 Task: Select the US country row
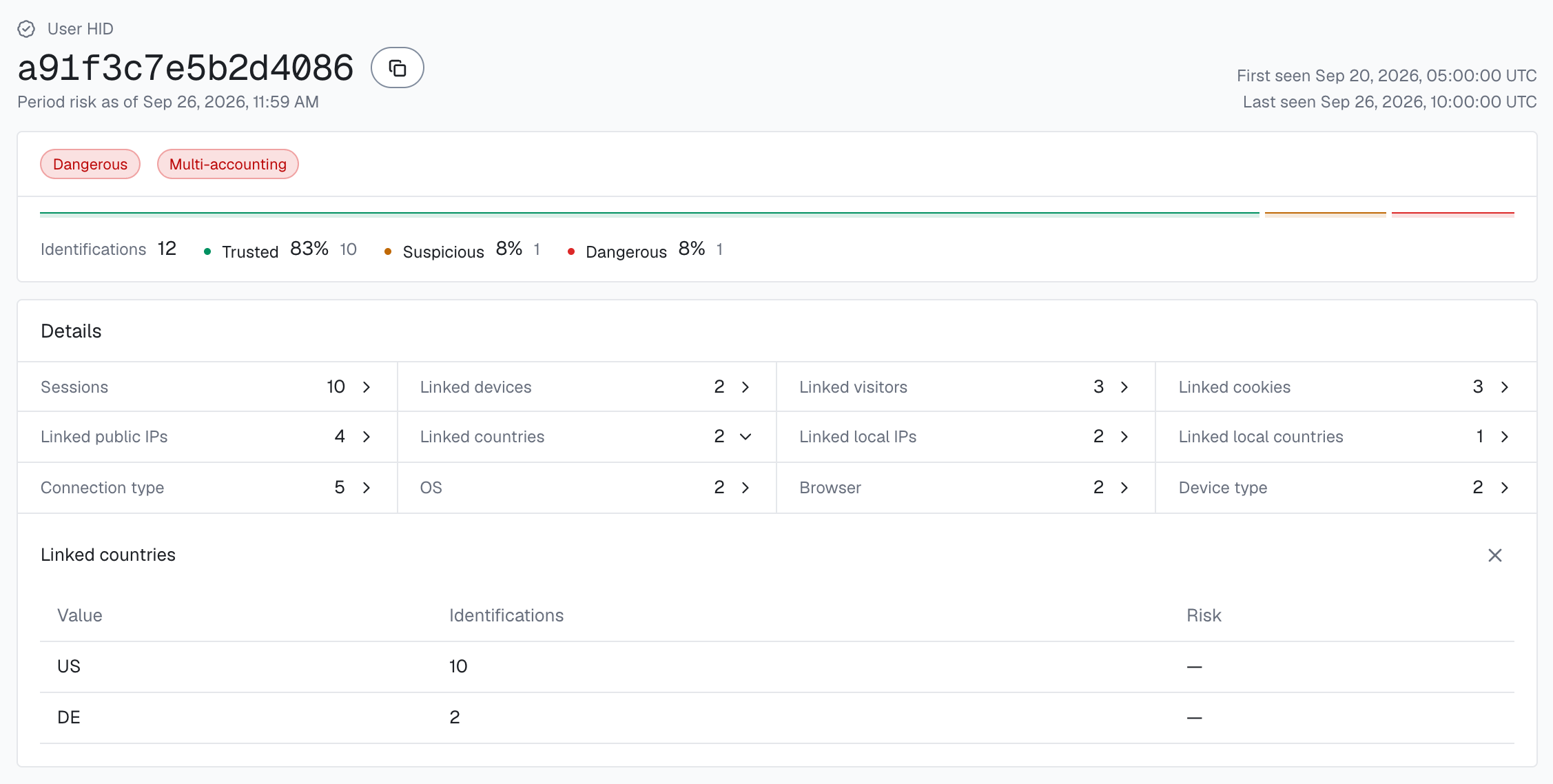[777, 667]
